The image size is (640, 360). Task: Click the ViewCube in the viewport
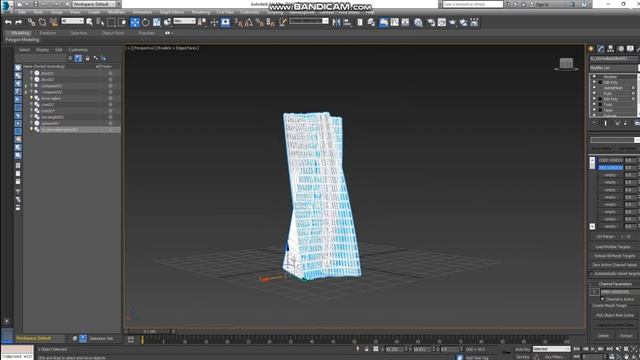566,64
